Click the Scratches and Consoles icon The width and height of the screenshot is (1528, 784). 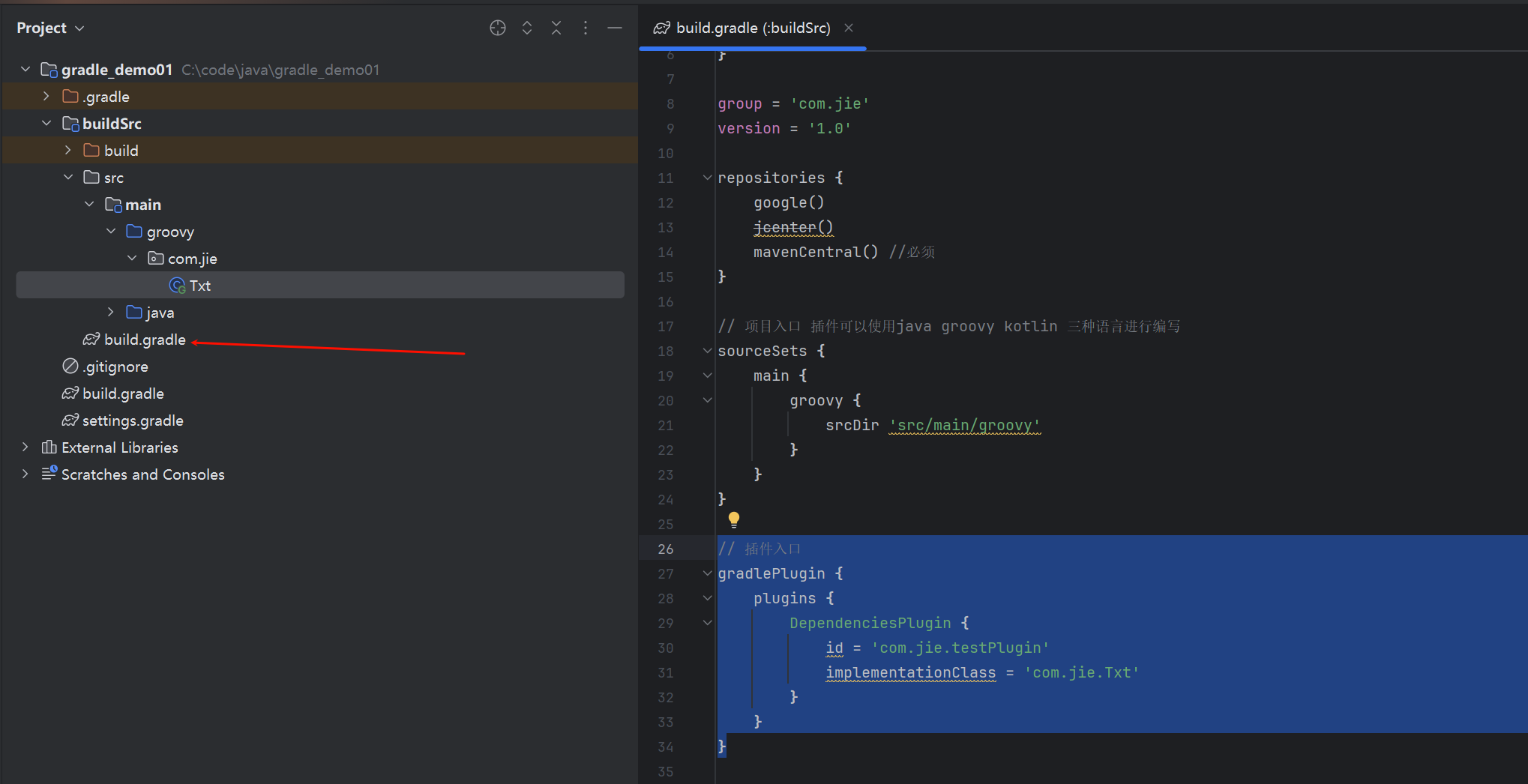[x=49, y=474]
